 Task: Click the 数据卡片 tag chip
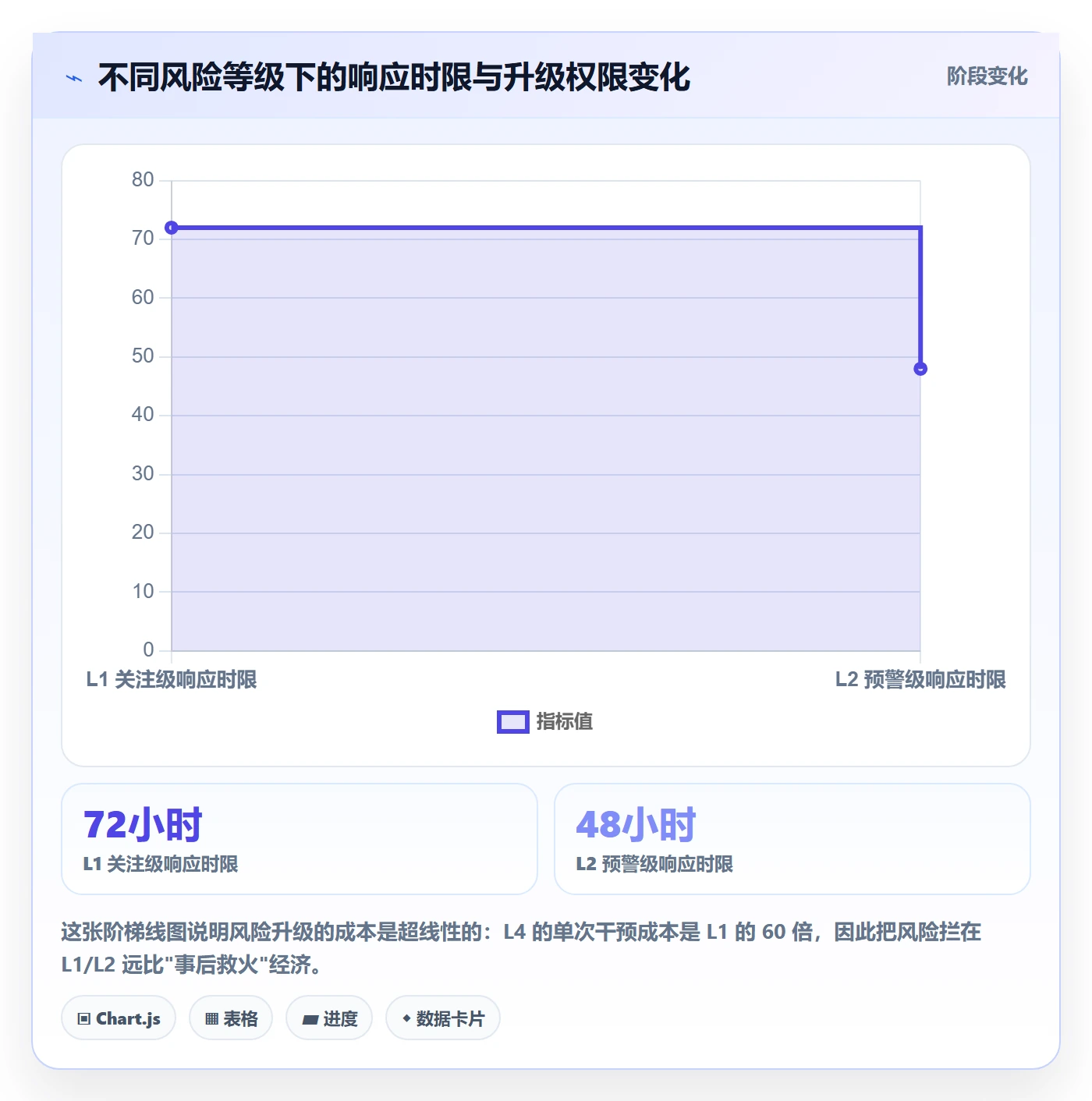(443, 1018)
